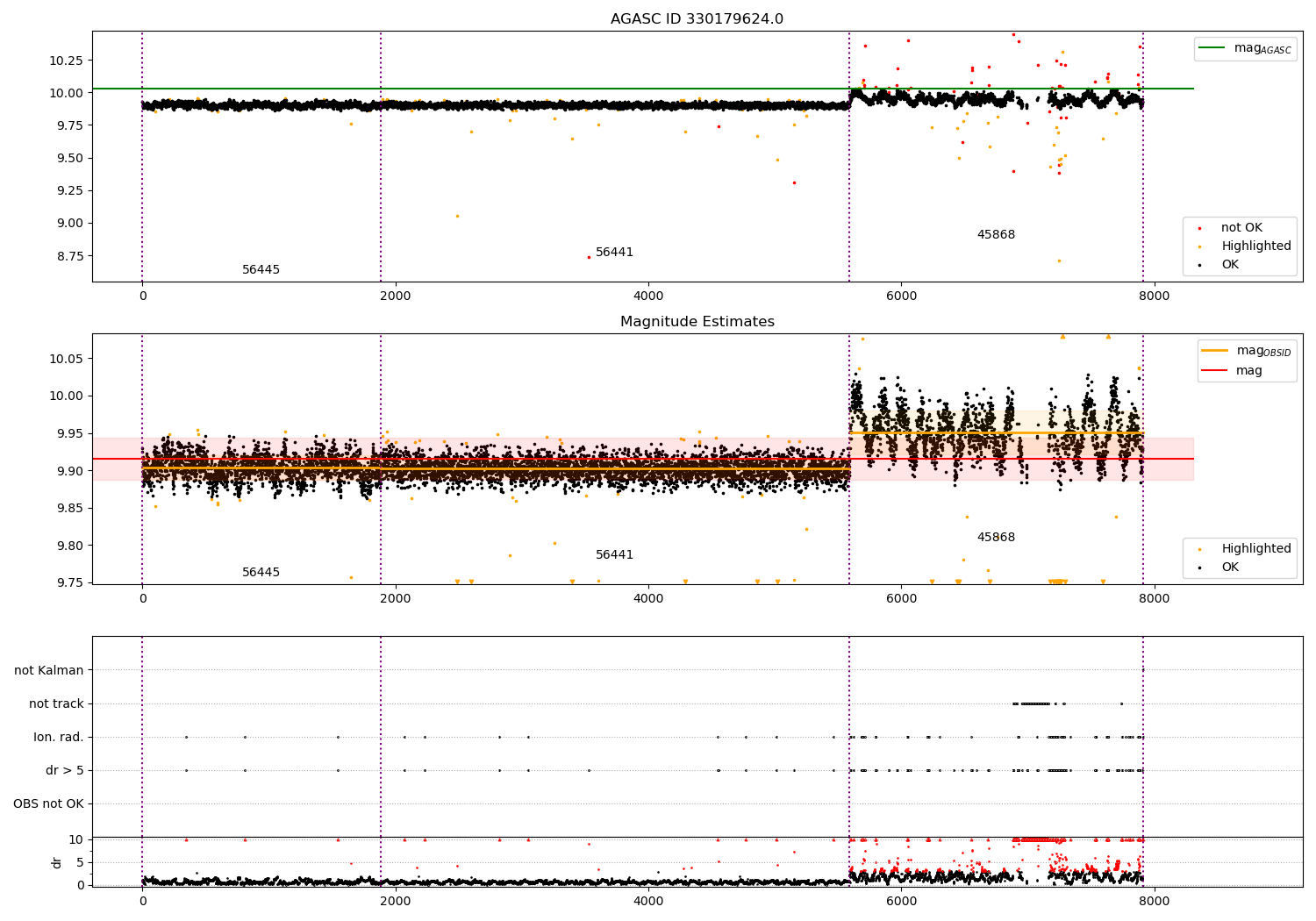The image size is (1316, 921).
Task: Click obsid label 45868 in top plot
Action: (x=996, y=235)
